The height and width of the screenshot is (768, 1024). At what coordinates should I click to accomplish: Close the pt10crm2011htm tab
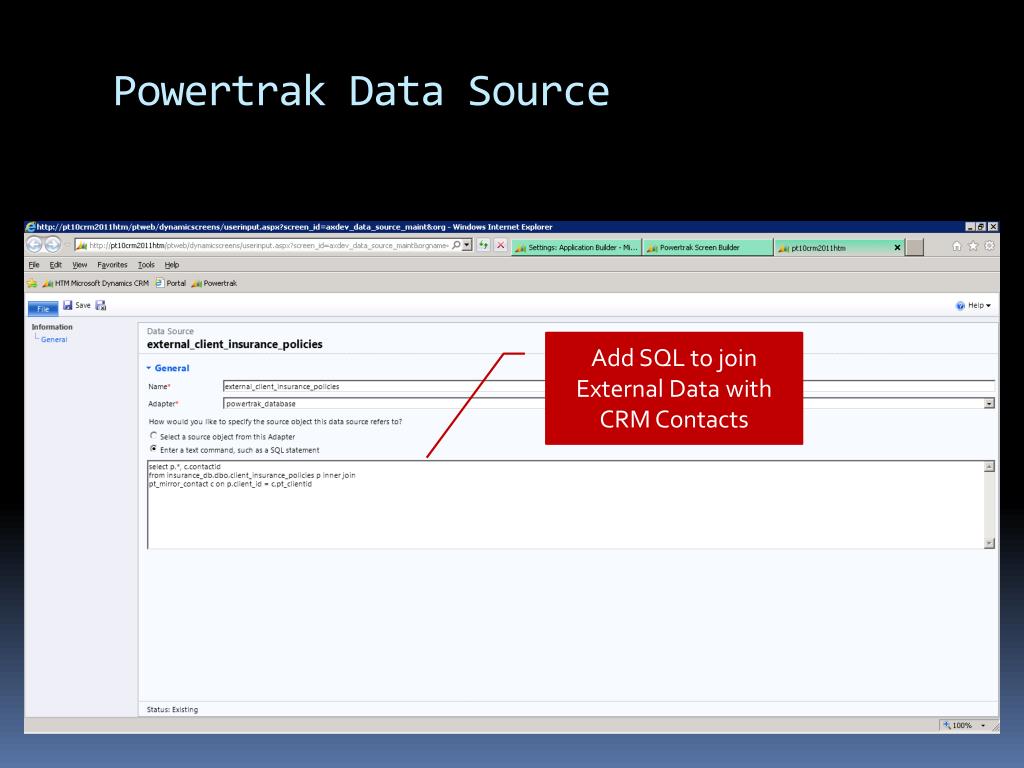click(897, 248)
